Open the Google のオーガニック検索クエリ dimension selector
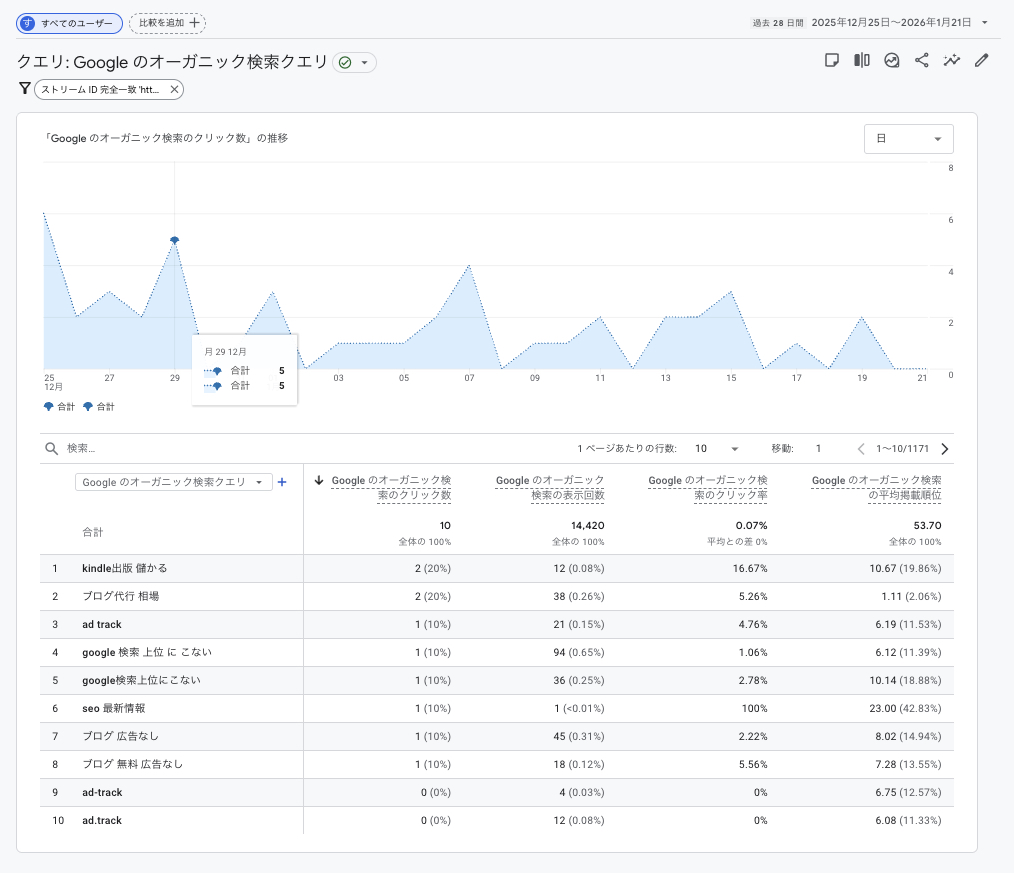The height and width of the screenshot is (873, 1014). pyautogui.click(x=174, y=482)
